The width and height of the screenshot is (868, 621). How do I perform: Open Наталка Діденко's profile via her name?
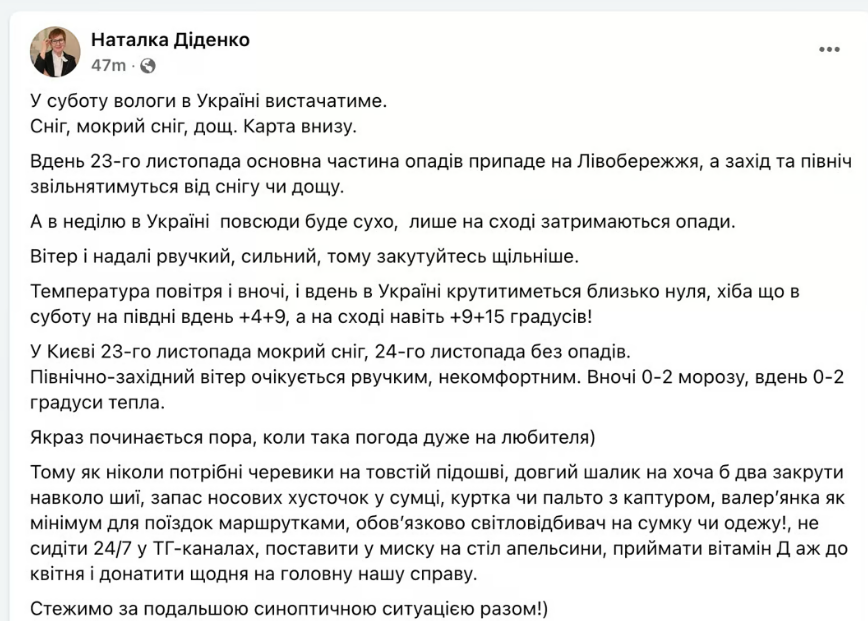[x=169, y=40]
